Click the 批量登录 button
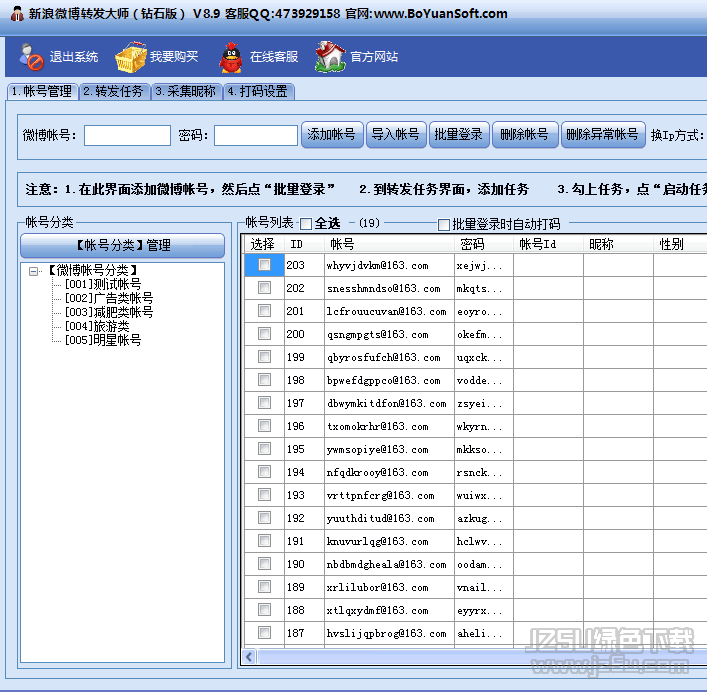The image size is (707, 692). coord(459,134)
